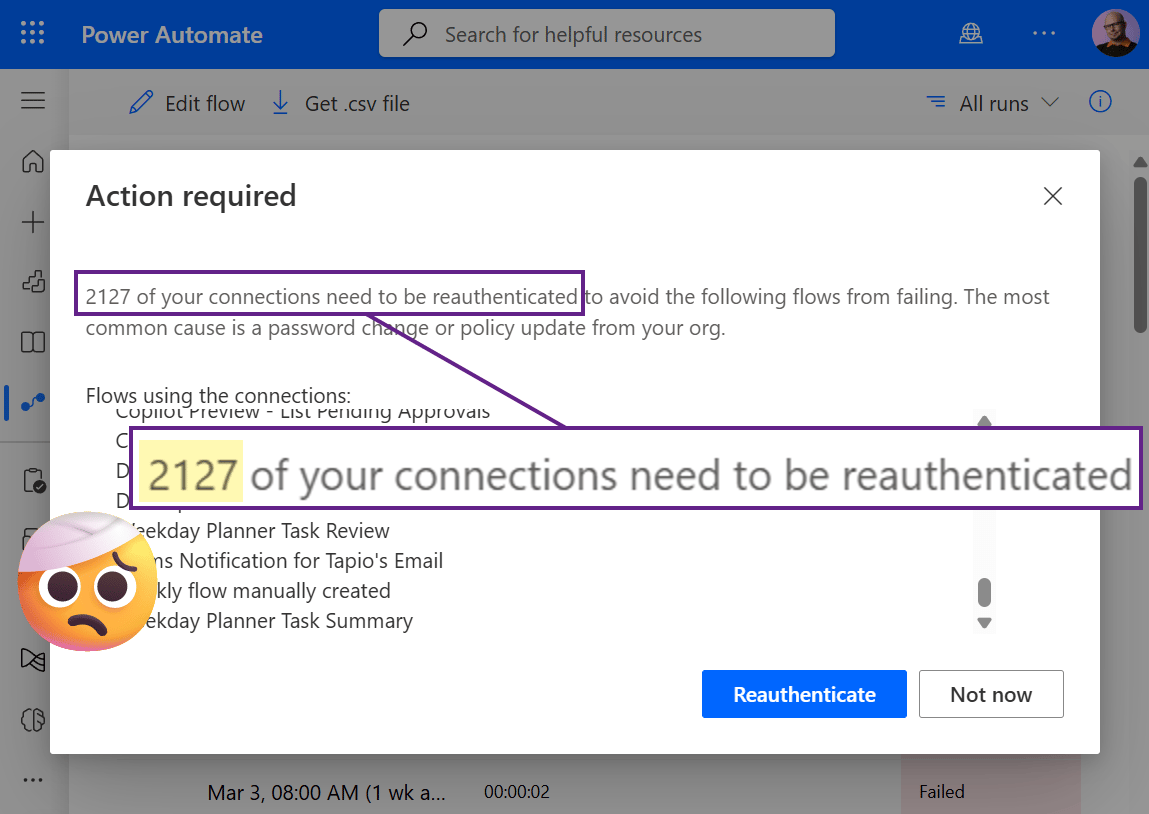Open the app launcher waffle icon
Viewport: 1149px width, 814px height.
32,34
